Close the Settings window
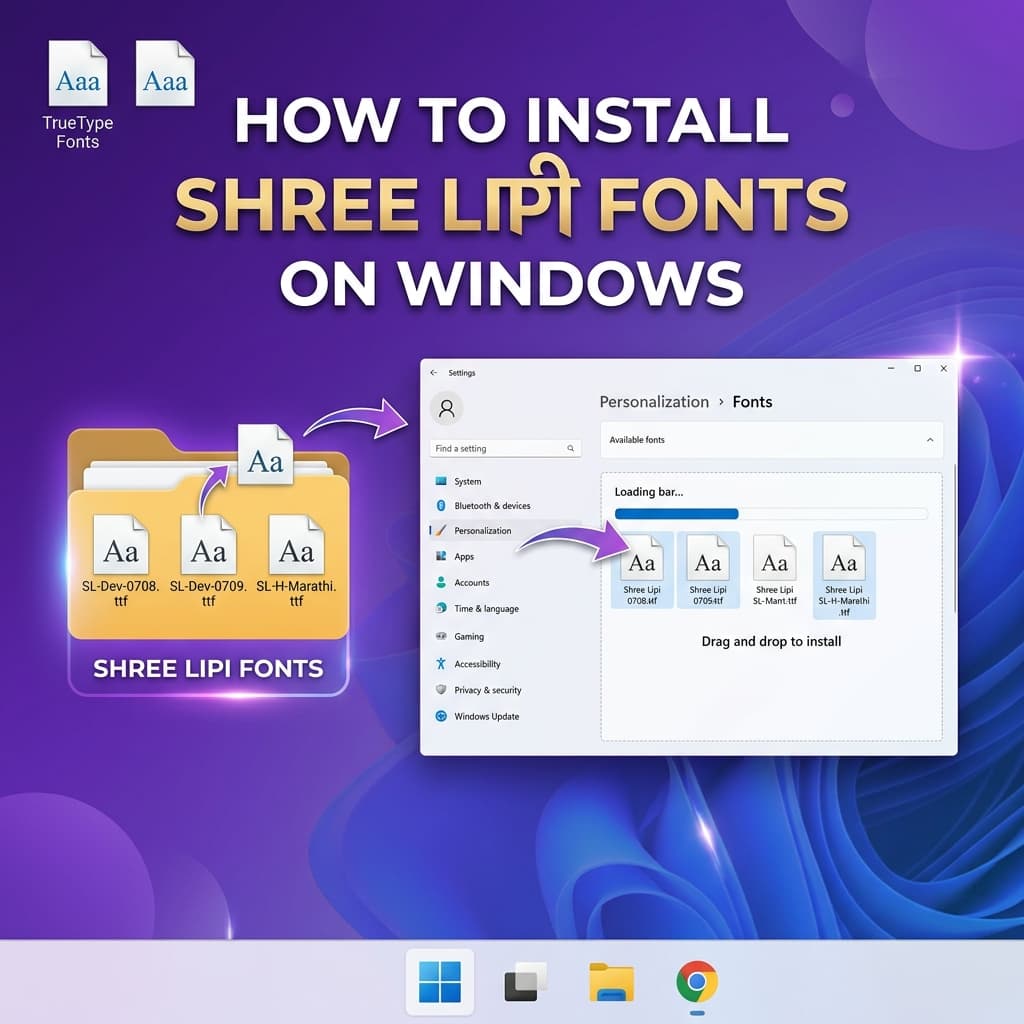The height and width of the screenshot is (1024, 1024). click(944, 369)
